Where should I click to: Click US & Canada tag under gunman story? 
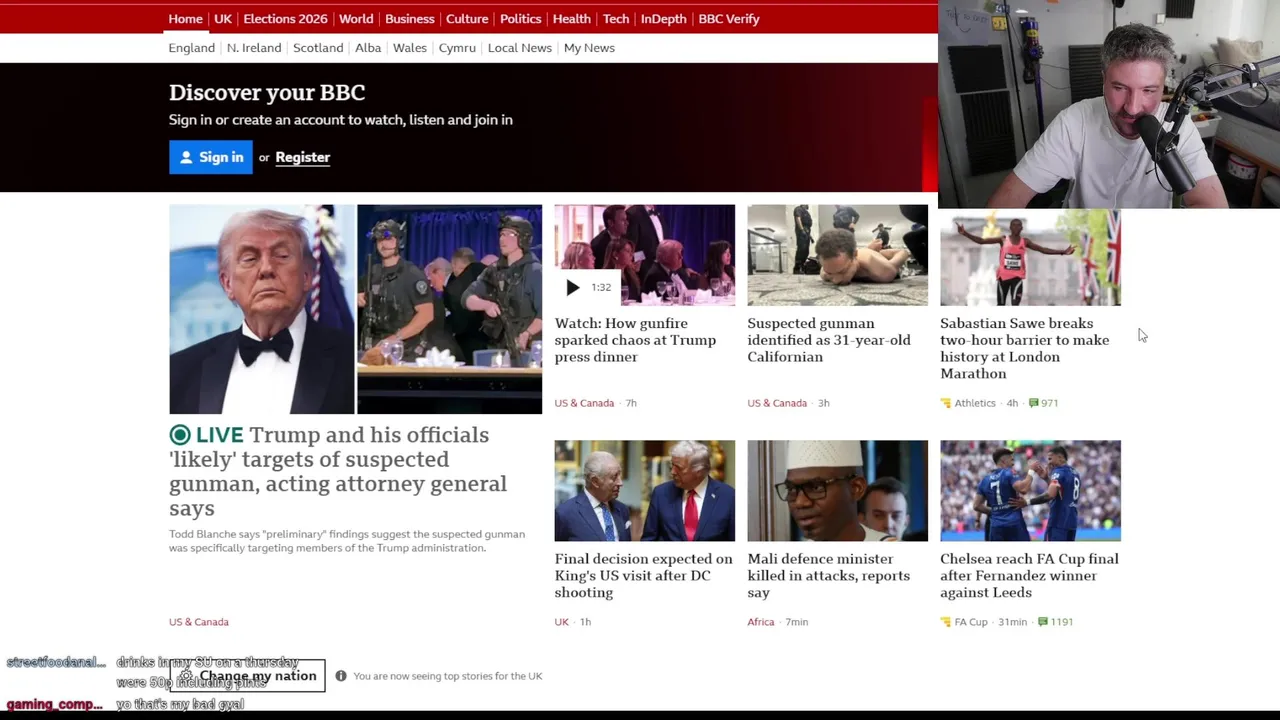point(777,403)
